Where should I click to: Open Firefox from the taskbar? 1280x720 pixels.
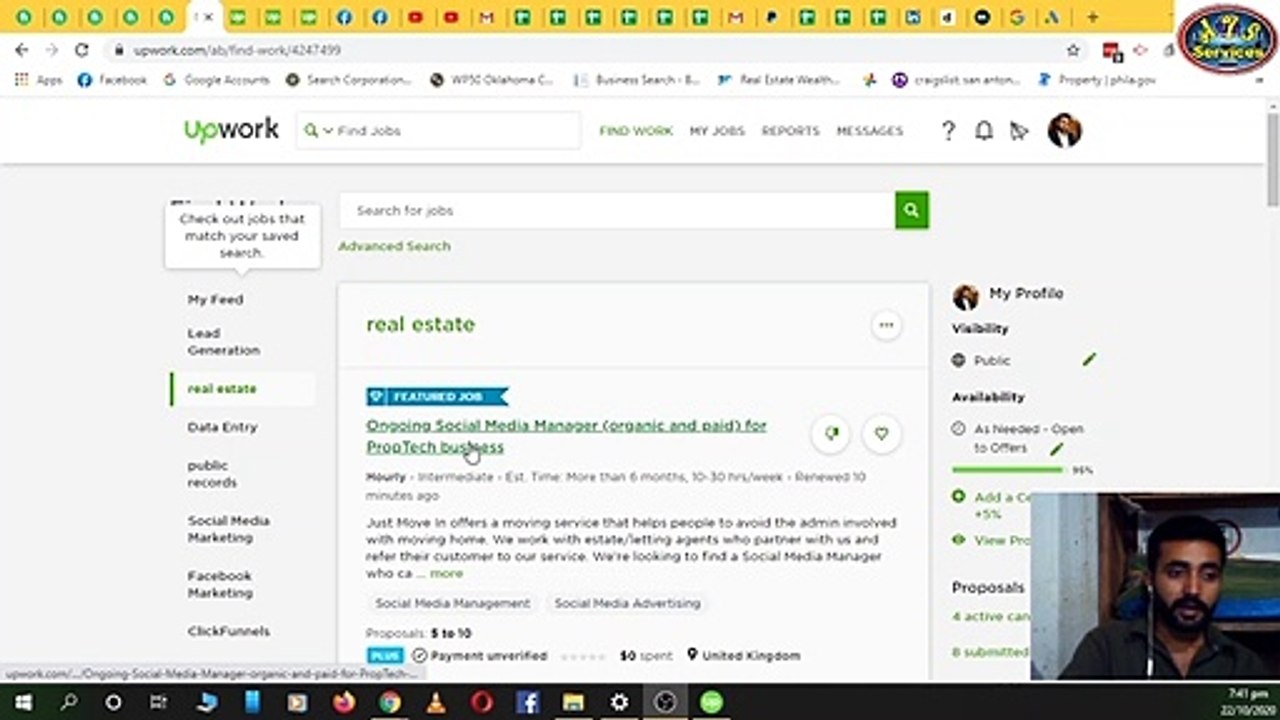click(344, 702)
